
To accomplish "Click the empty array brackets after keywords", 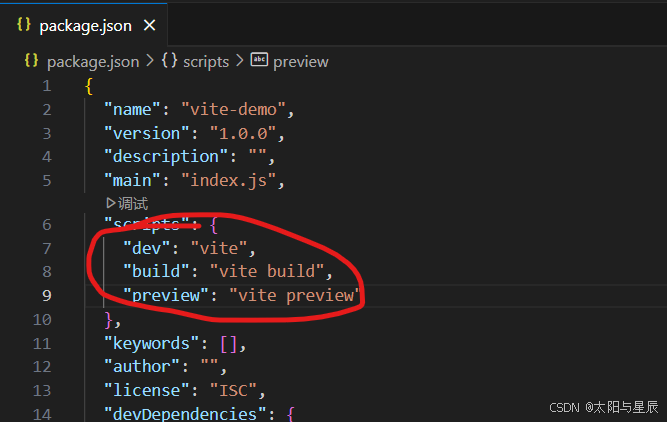I will [228, 344].
